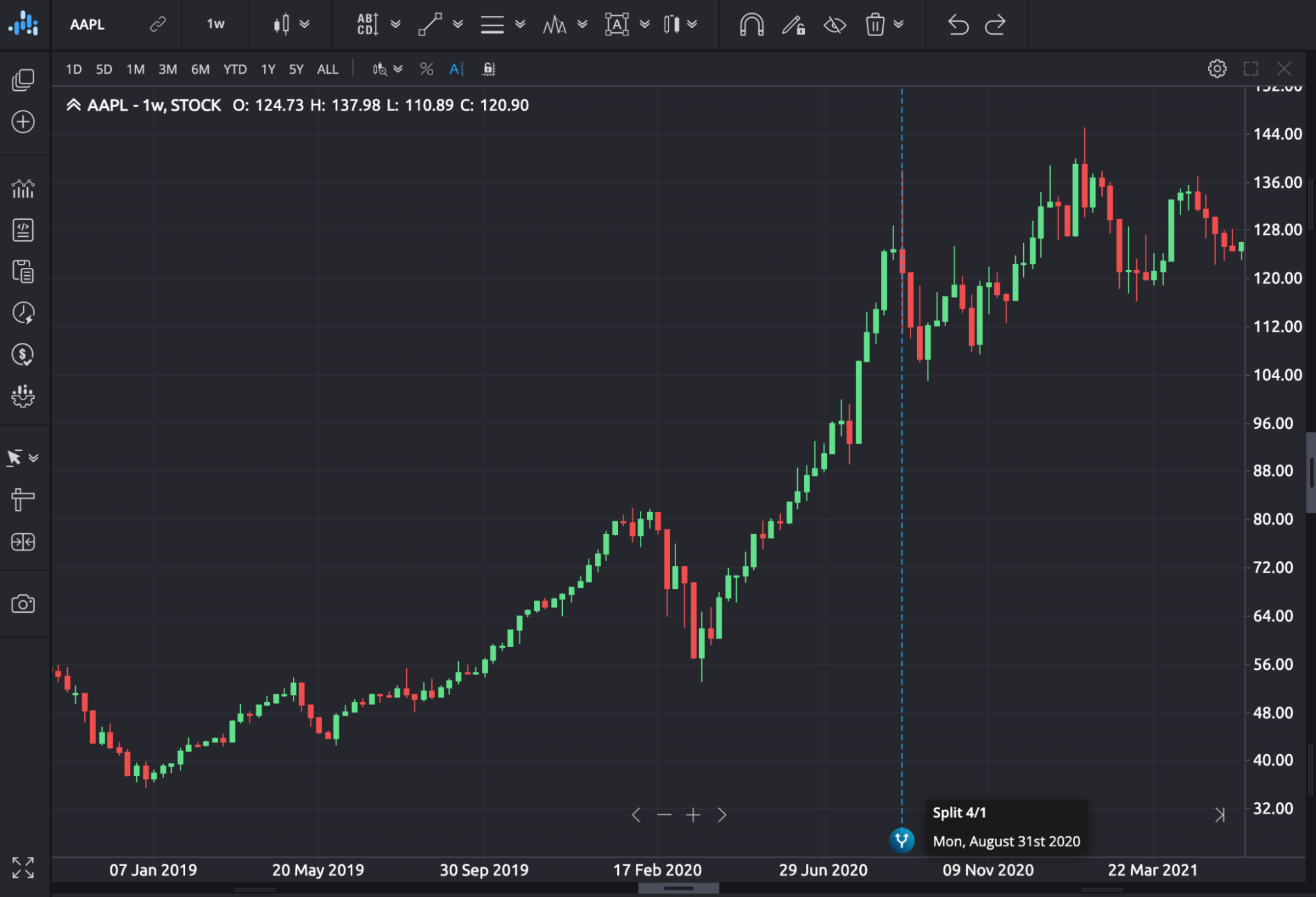Click the candlestick chart type icon
The image size is (1316, 897).
(281, 24)
